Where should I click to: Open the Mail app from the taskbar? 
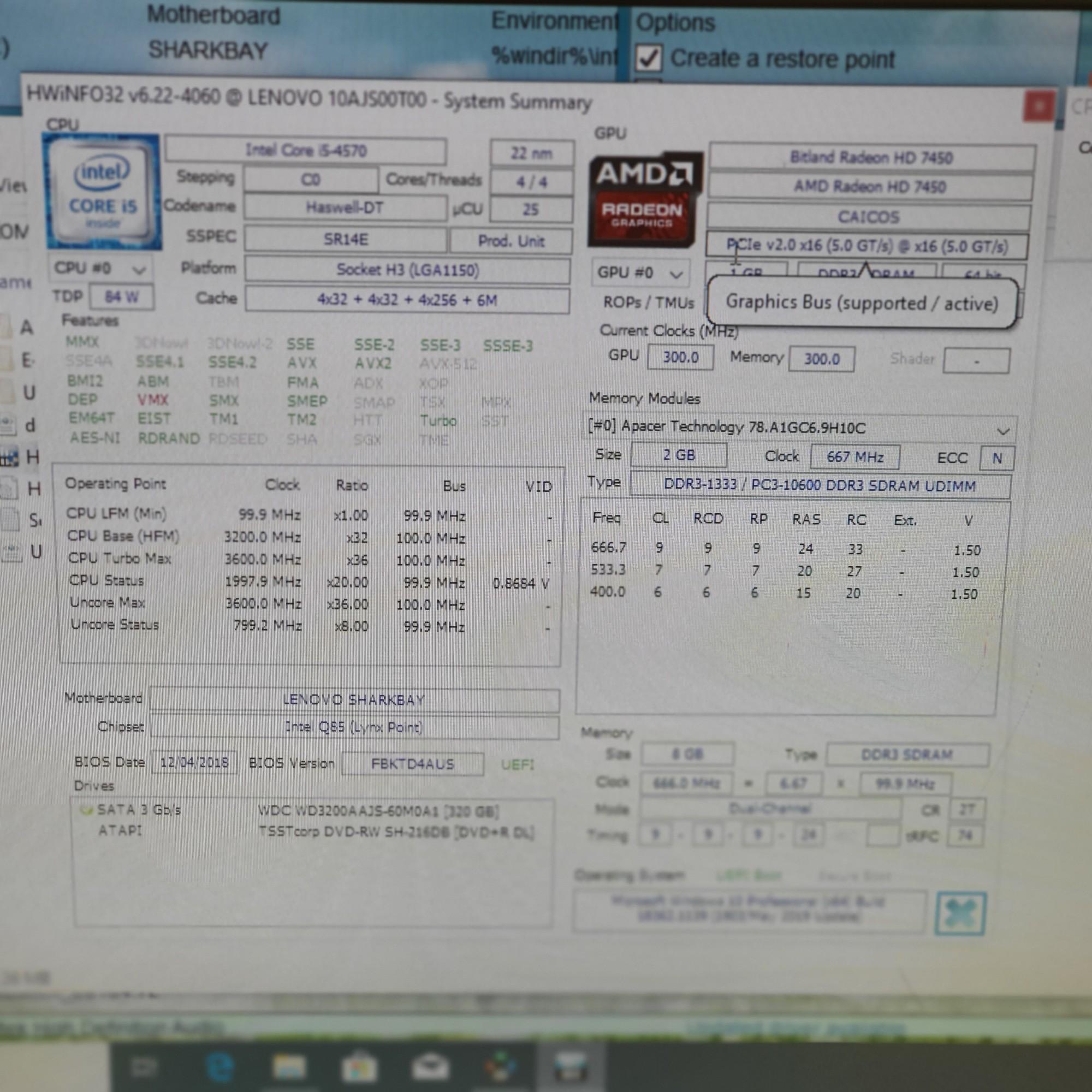430,1067
